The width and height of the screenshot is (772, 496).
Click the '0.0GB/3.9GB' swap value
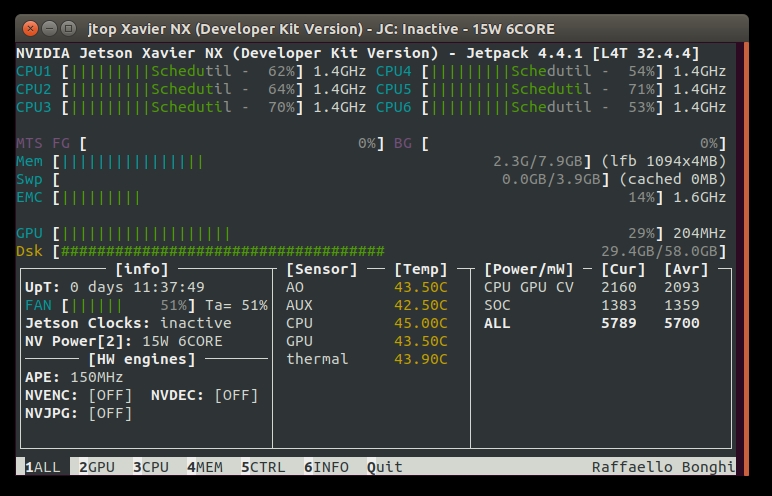point(551,179)
